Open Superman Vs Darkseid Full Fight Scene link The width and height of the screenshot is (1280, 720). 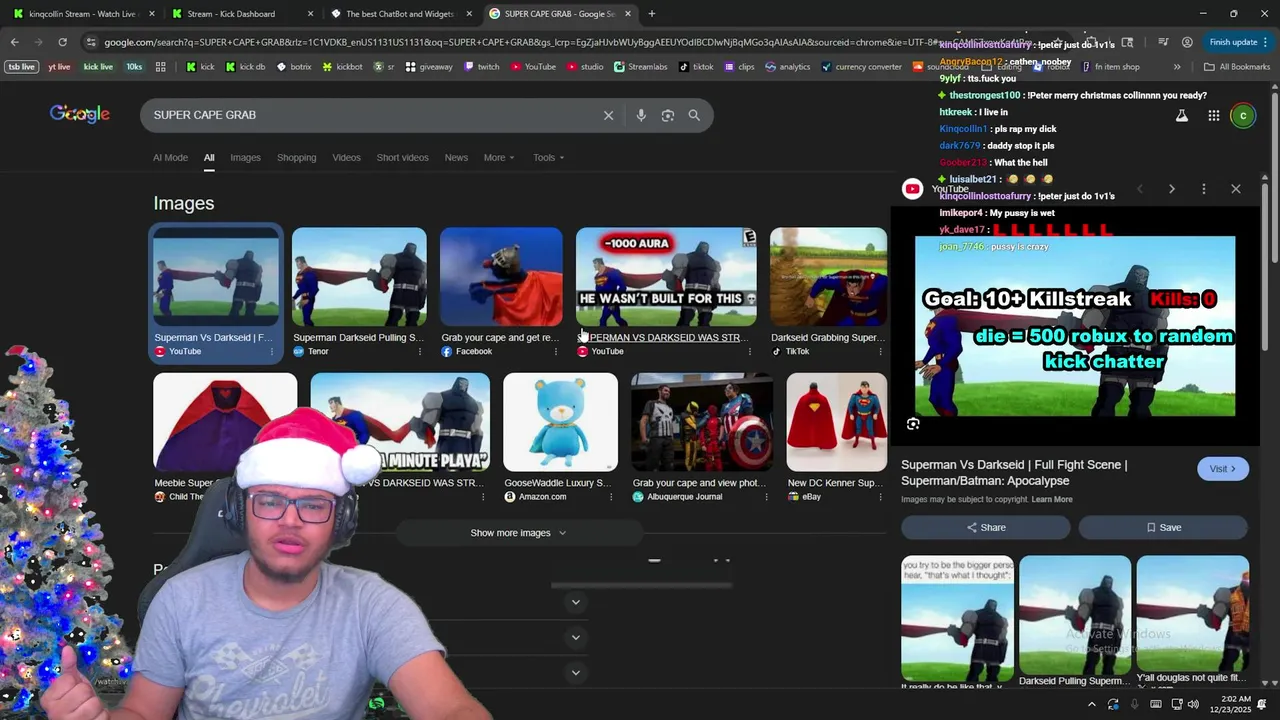pyautogui.click(x=1014, y=472)
